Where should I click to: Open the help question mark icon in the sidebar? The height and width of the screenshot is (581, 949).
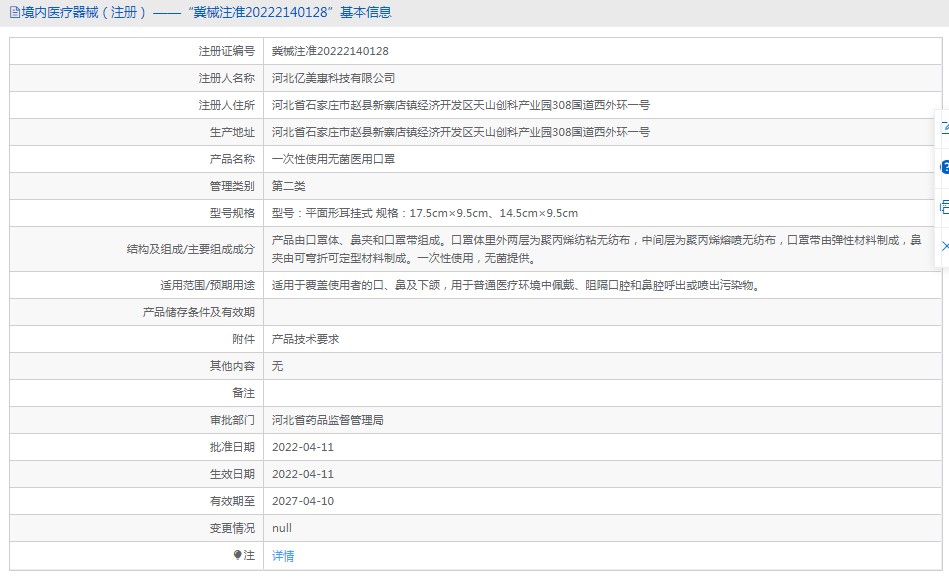(x=943, y=167)
